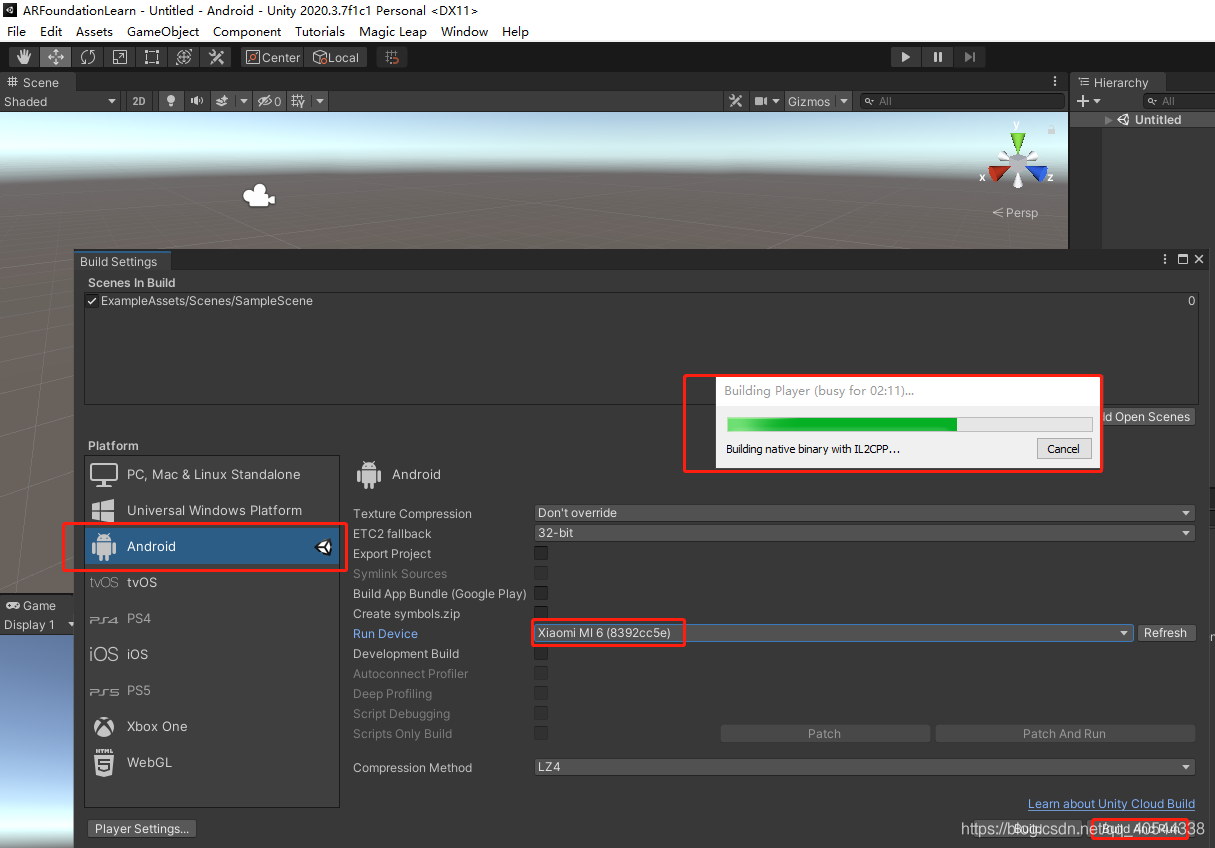The height and width of the screenshot is (848, 1215).
Task: Open the Scene tab options menu
Action: point(1055,82)
